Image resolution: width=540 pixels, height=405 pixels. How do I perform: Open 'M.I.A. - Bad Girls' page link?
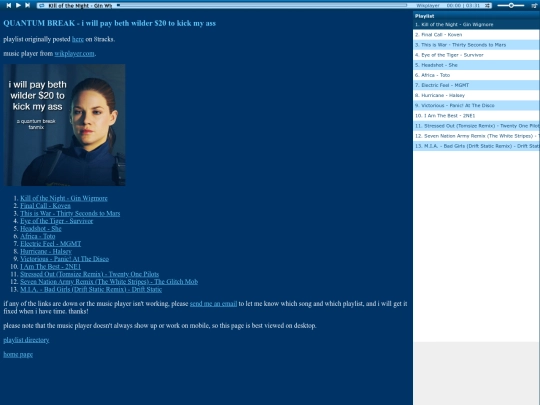tap(91, 289)
